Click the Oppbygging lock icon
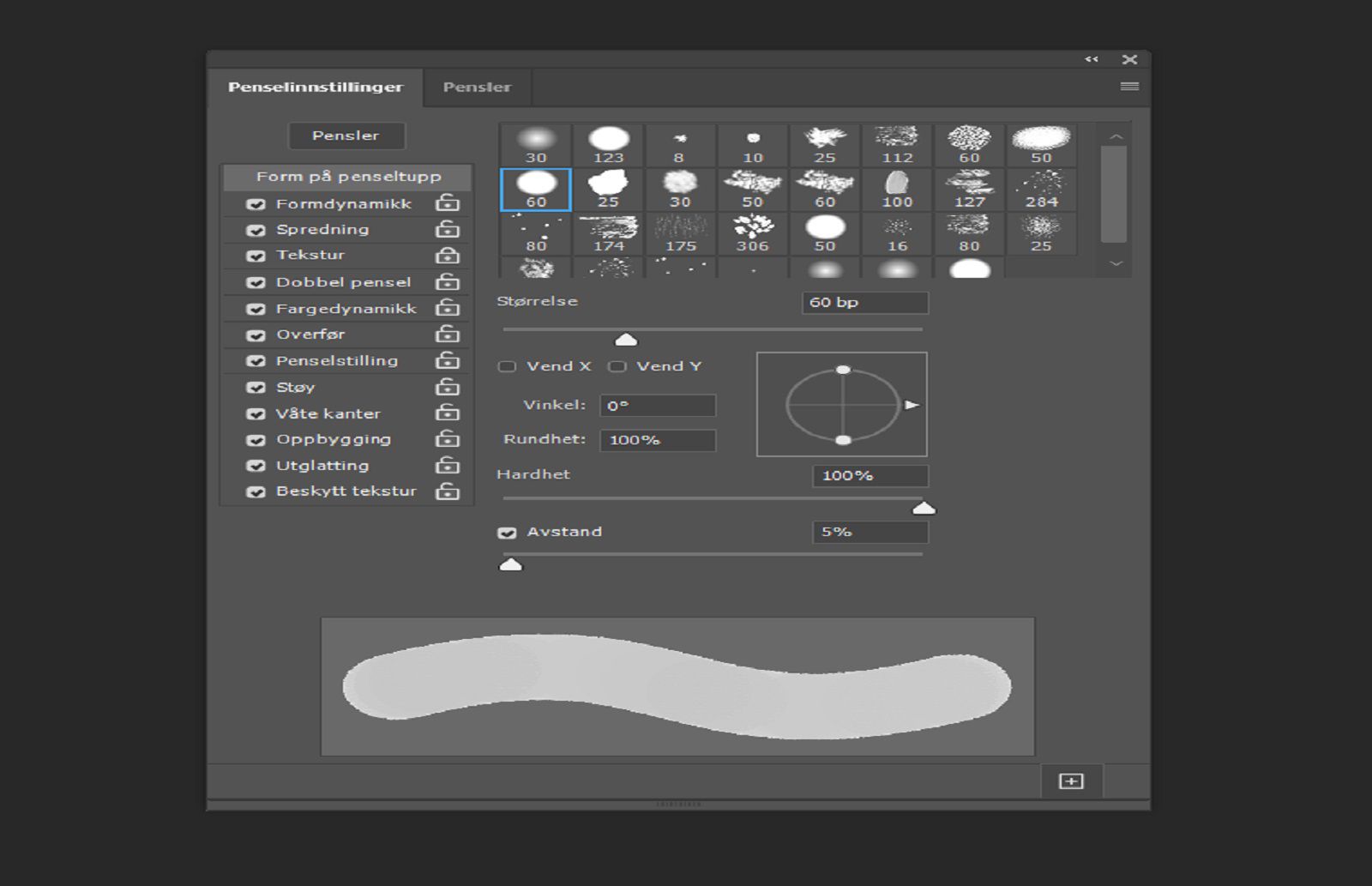Viewport: 1372px width, 886px height. pyautogui.click(x=448, y=439)
